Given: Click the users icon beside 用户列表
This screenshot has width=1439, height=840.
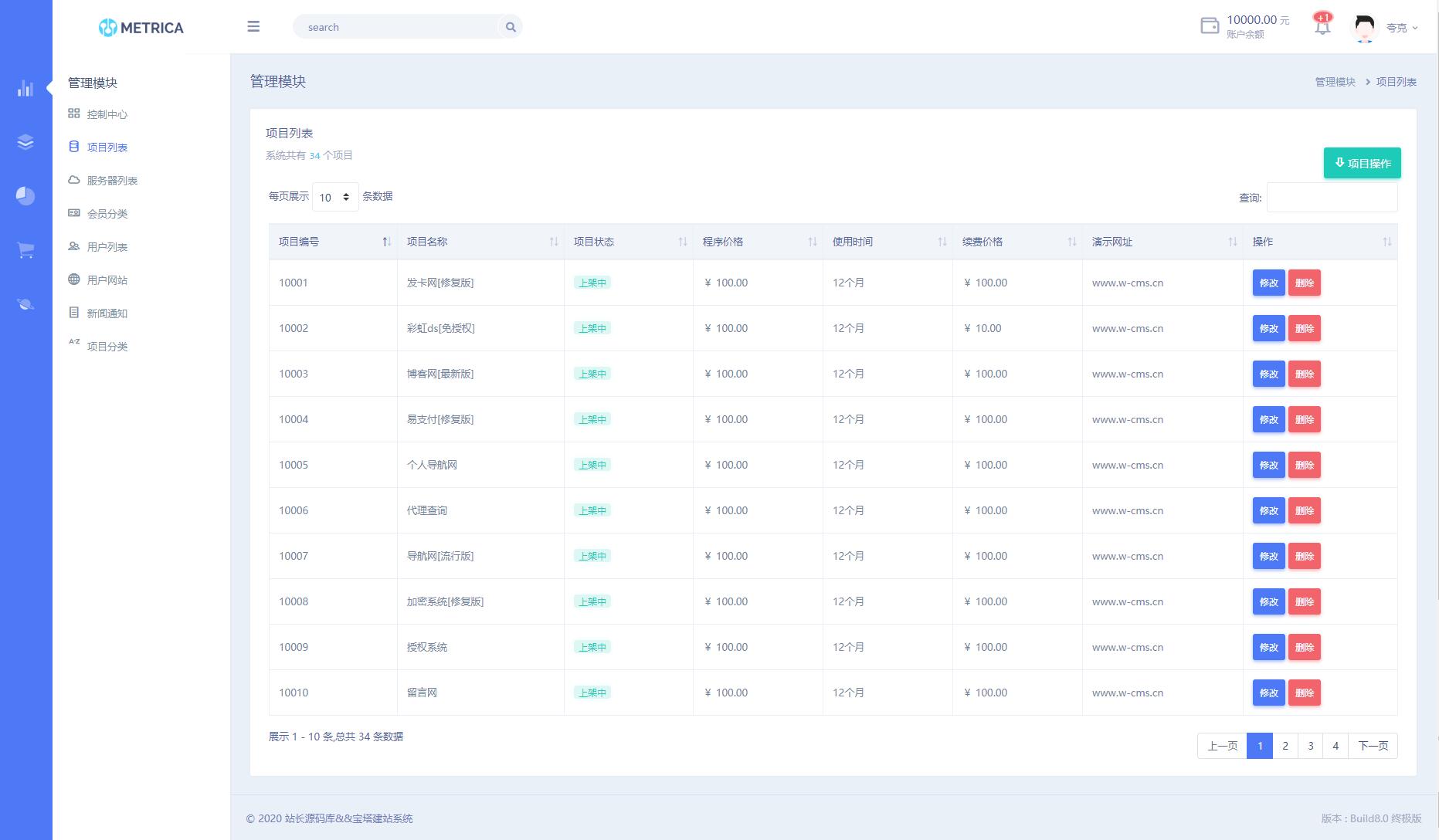Looking at the screenshot, I should point(74,246).
